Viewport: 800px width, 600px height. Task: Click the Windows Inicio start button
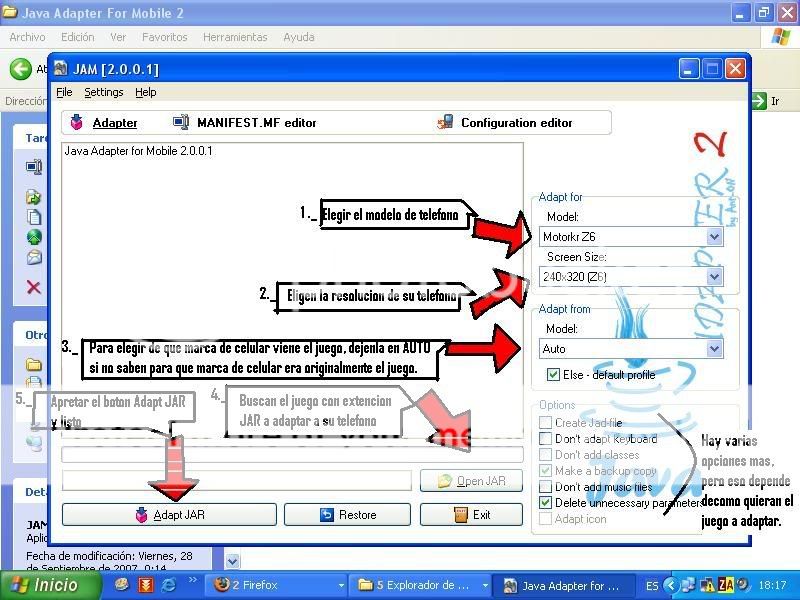click(44, 585)
